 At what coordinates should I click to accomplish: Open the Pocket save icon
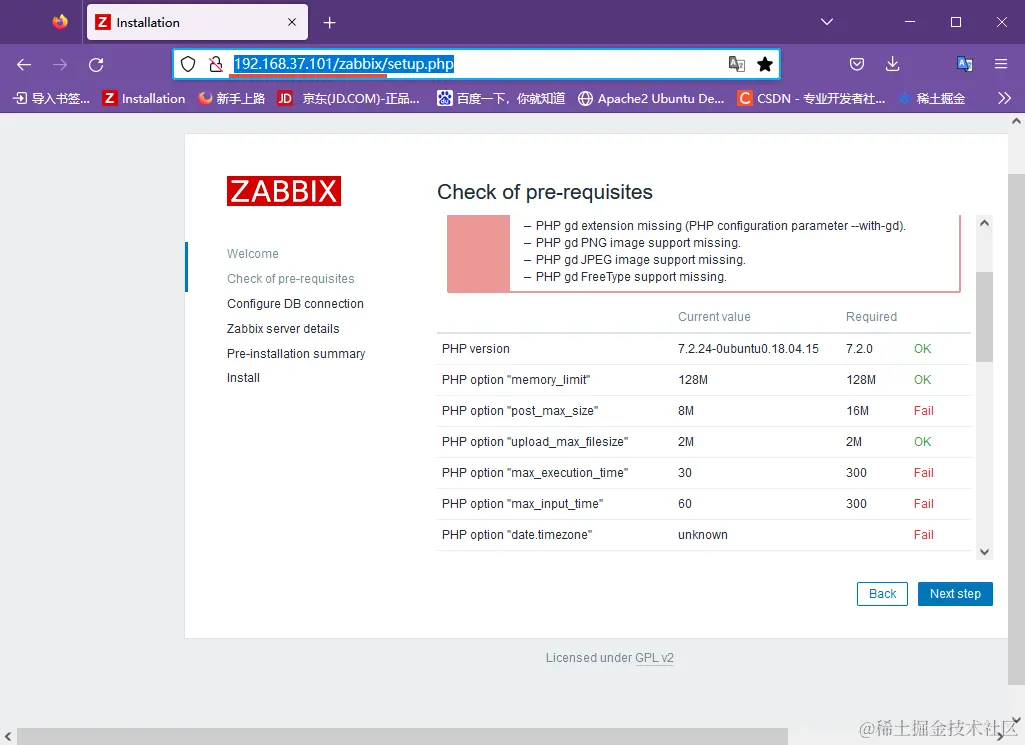pos(857,64)
